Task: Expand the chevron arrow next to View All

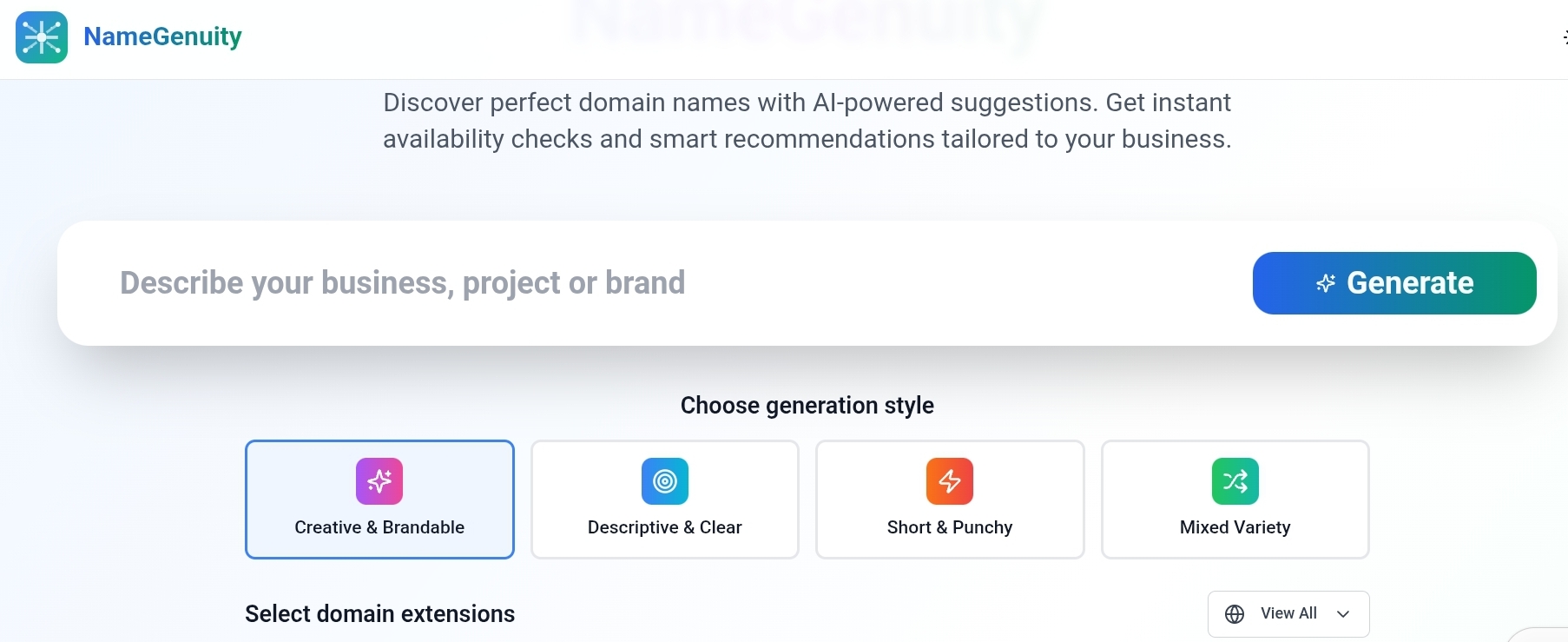Action: (x=1343, y=614)
